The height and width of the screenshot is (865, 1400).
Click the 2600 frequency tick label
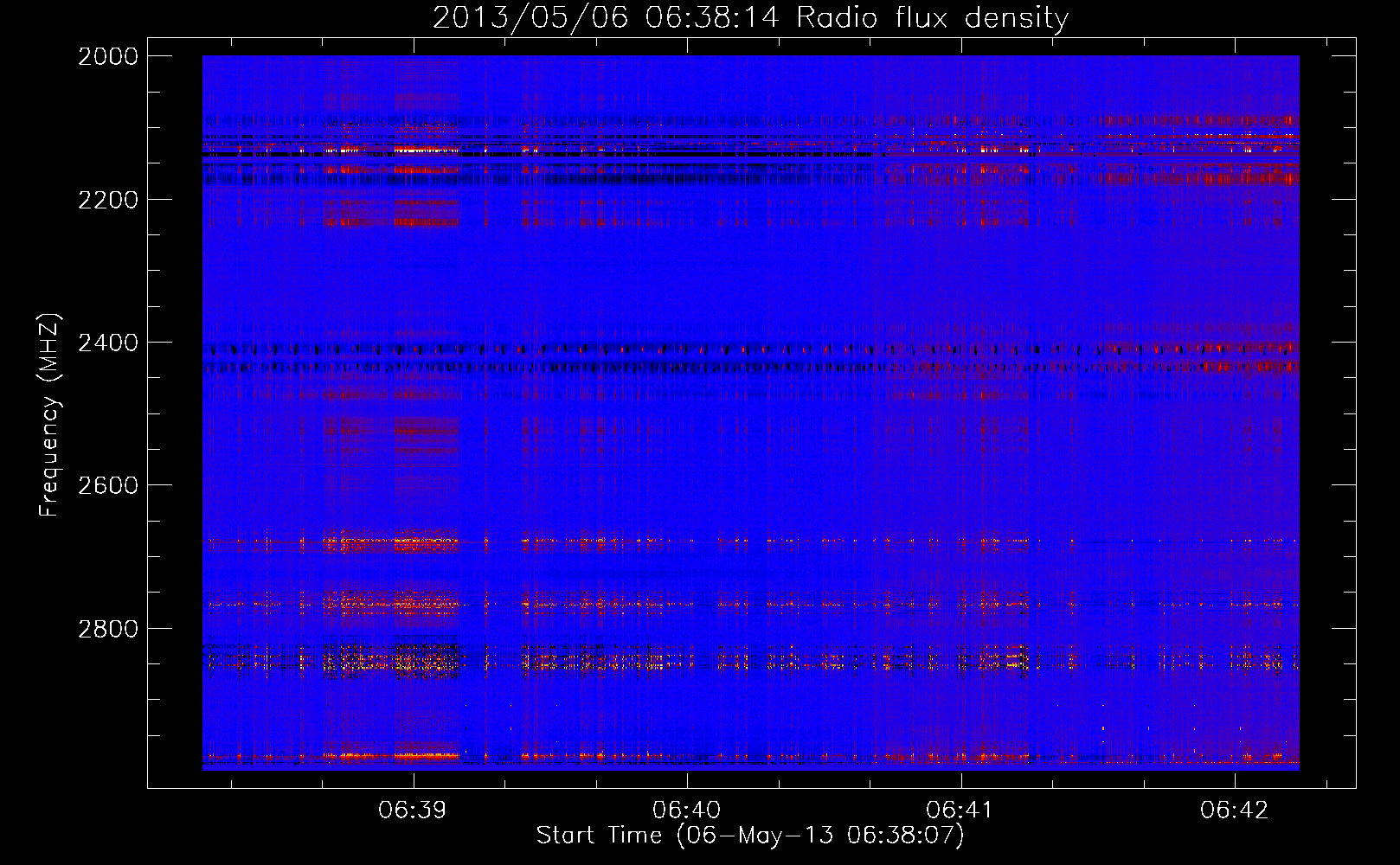[x=108, y=485]
